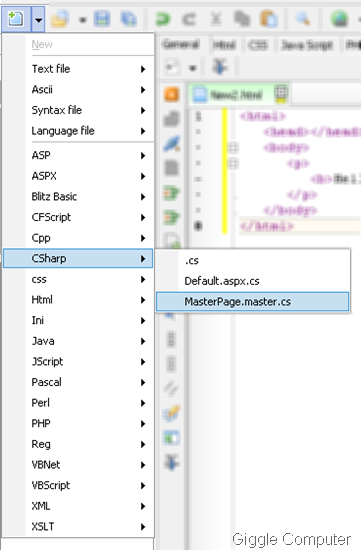Image resolution: width=361 pixels, height=550 pixels.
Task: Click the pencil edit icon in side toolbar
Action: click(x=172, y=413)
